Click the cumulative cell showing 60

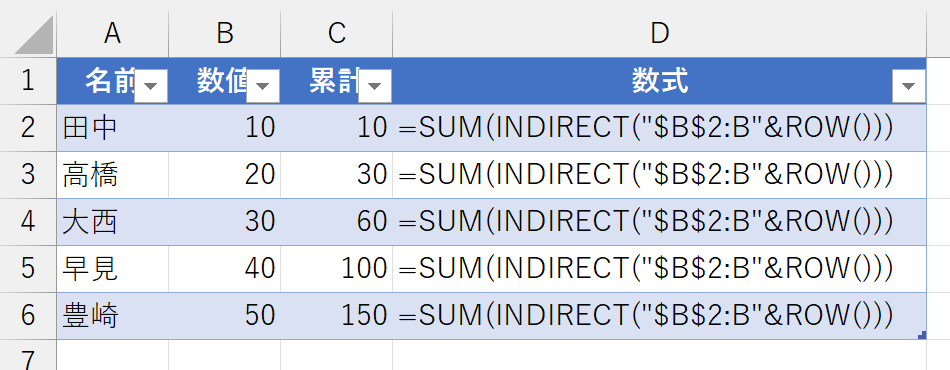coord(337,222)
